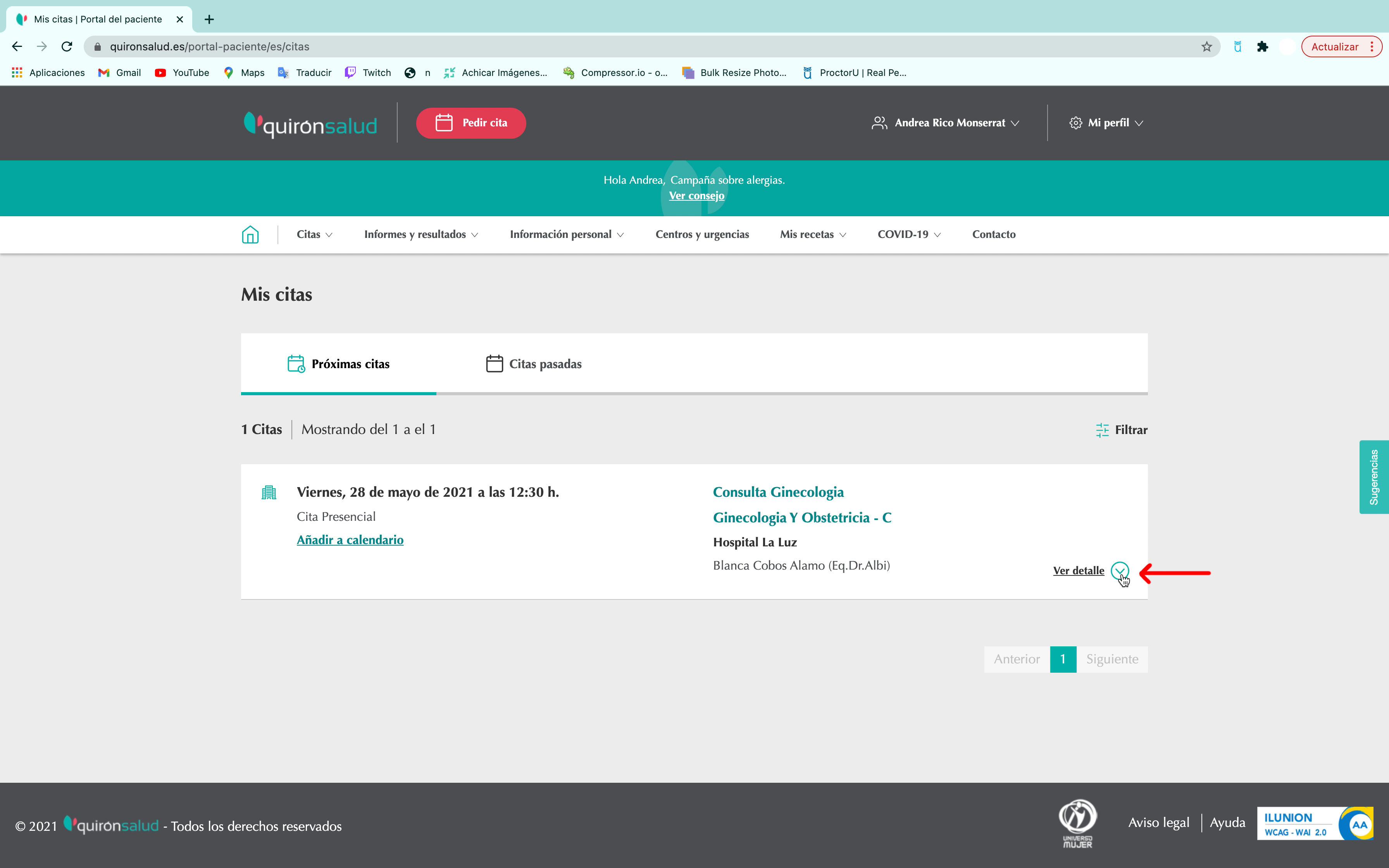Expand appointment details chevron circle
1389x868 pixels.
[1119, 571]
